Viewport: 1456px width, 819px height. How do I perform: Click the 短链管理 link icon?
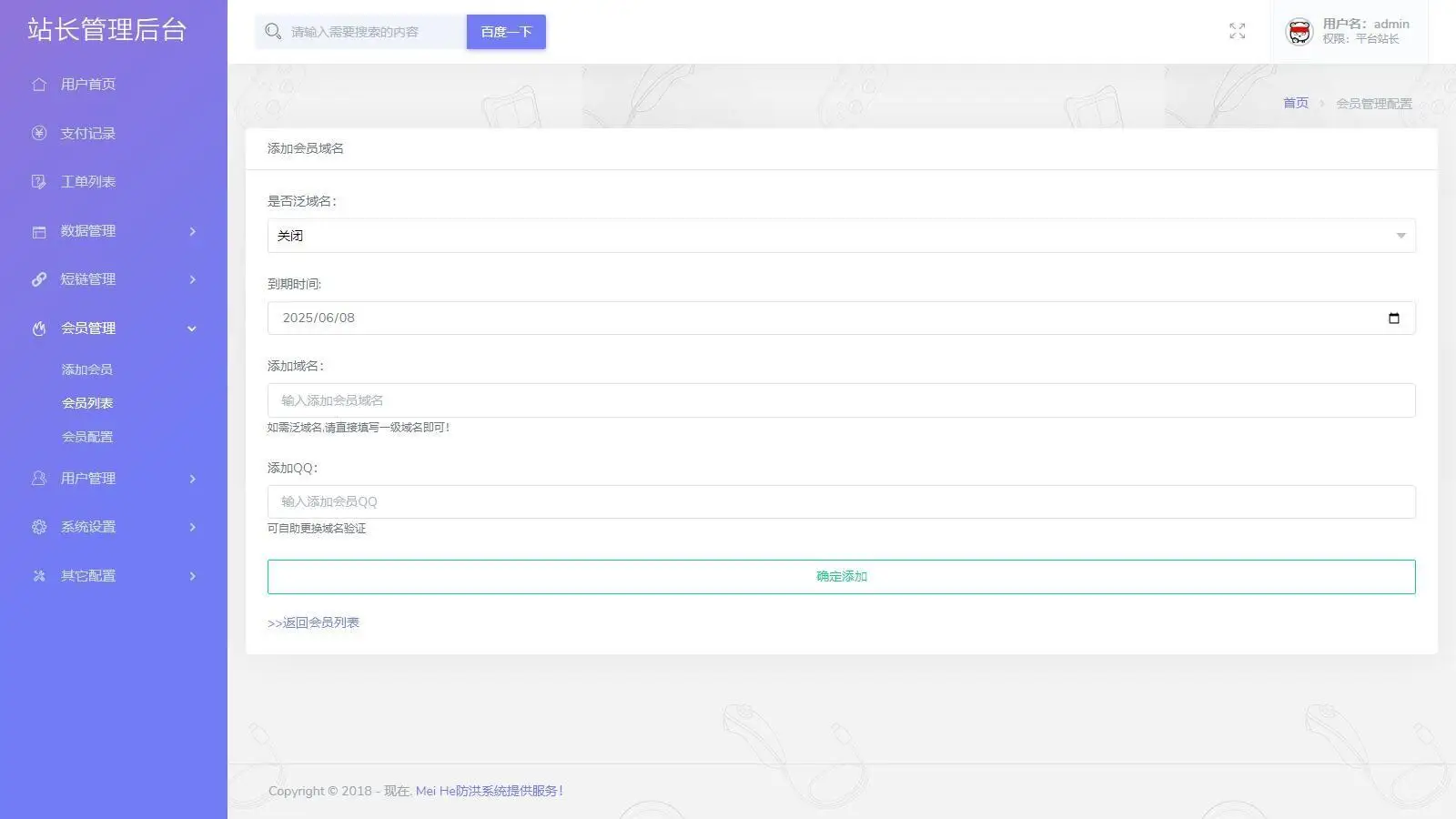pyautogui.click(x=39, y=279)
